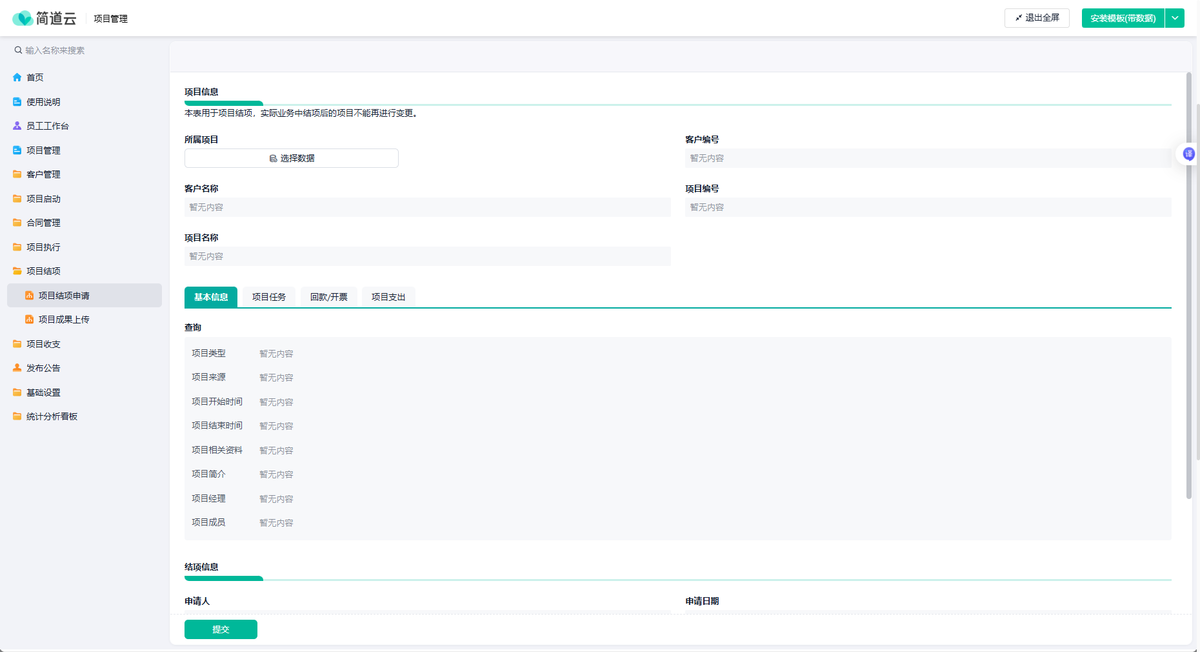Click the 项目来源 row label
The width and height of the screenshot is (1200, 652).
click(209, 377)
